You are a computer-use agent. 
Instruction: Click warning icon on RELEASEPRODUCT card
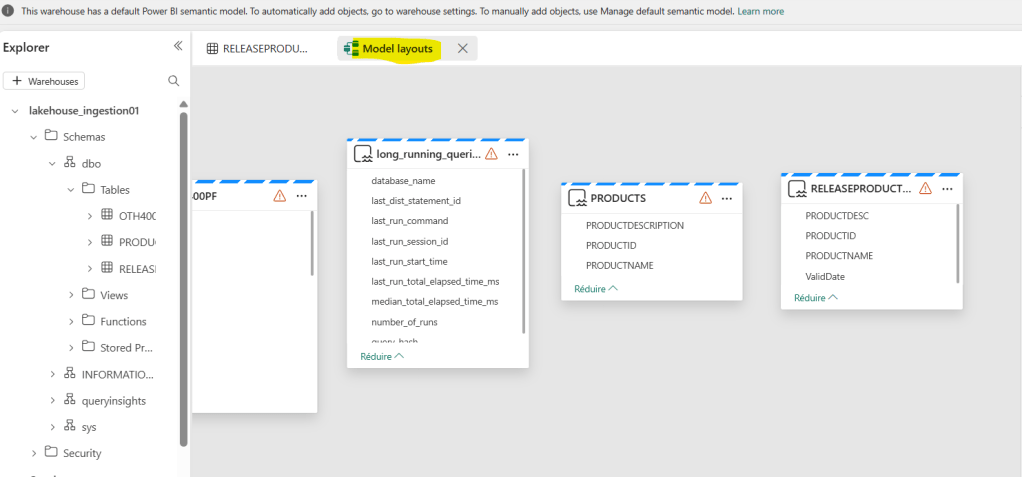click(x=925, y=188)
